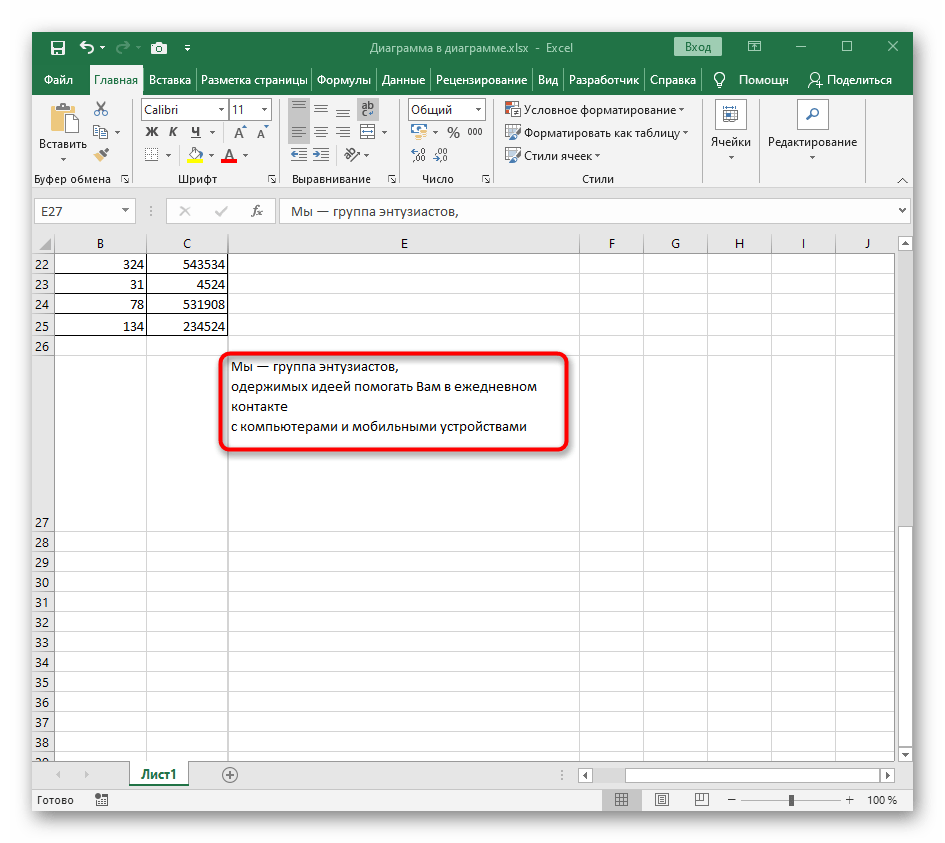The height and width of the screenshot is (843, 945).
Task: Toggle bold Ж formatting
Action: 151,132
